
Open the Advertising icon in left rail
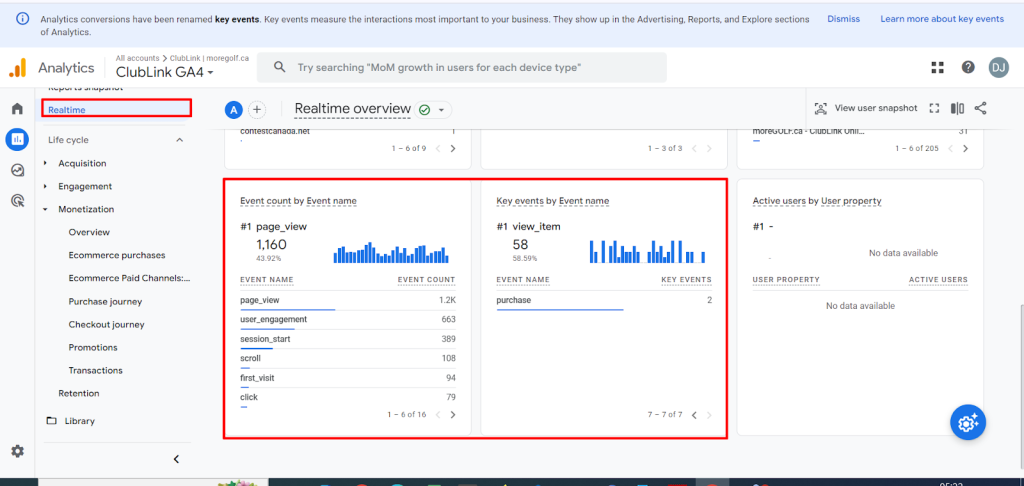[17, 201]
